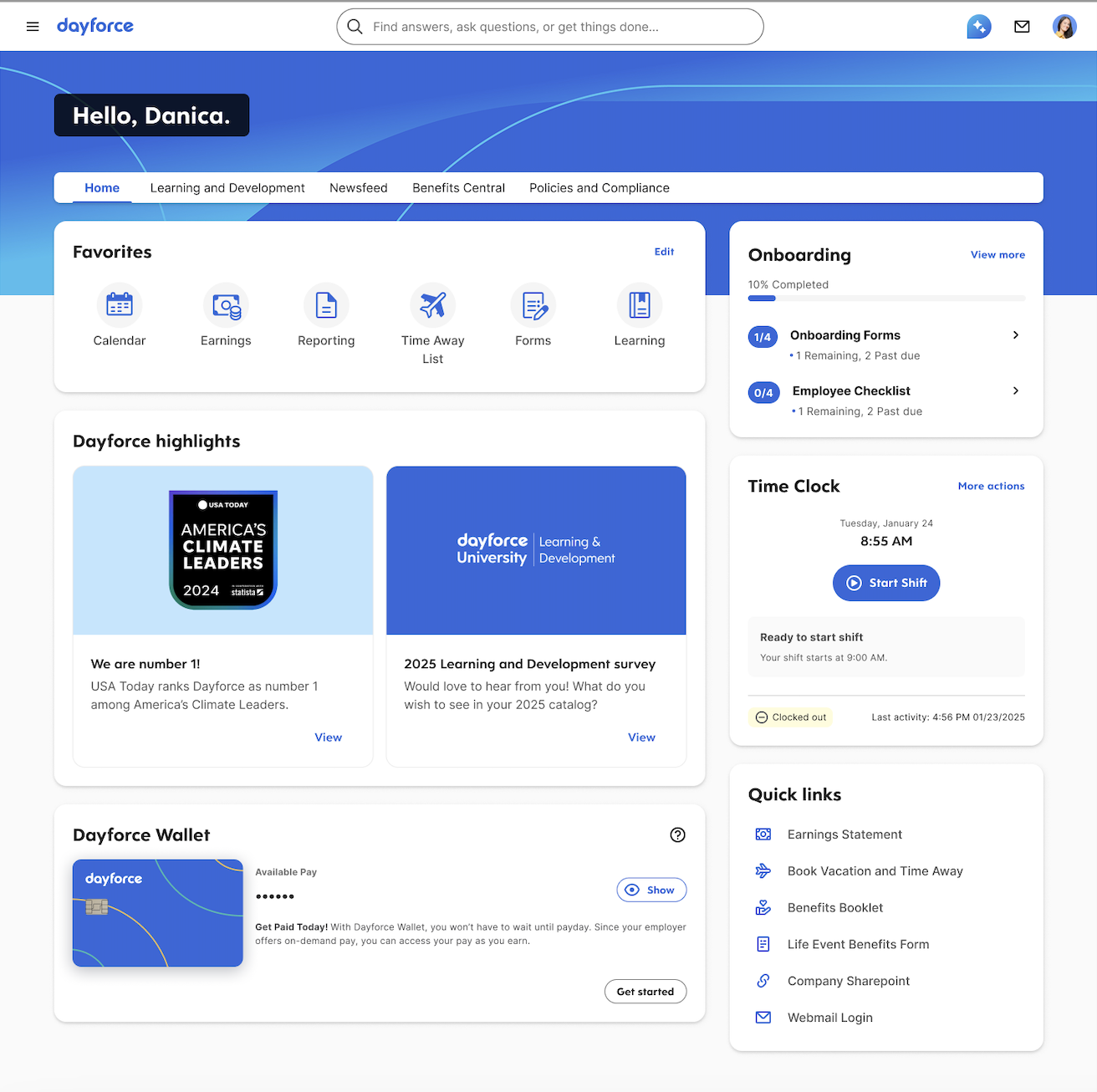Open the hamburger navigation menu
The width and height of the screenshot is (1097, 1092).
(x=33, y=26)
